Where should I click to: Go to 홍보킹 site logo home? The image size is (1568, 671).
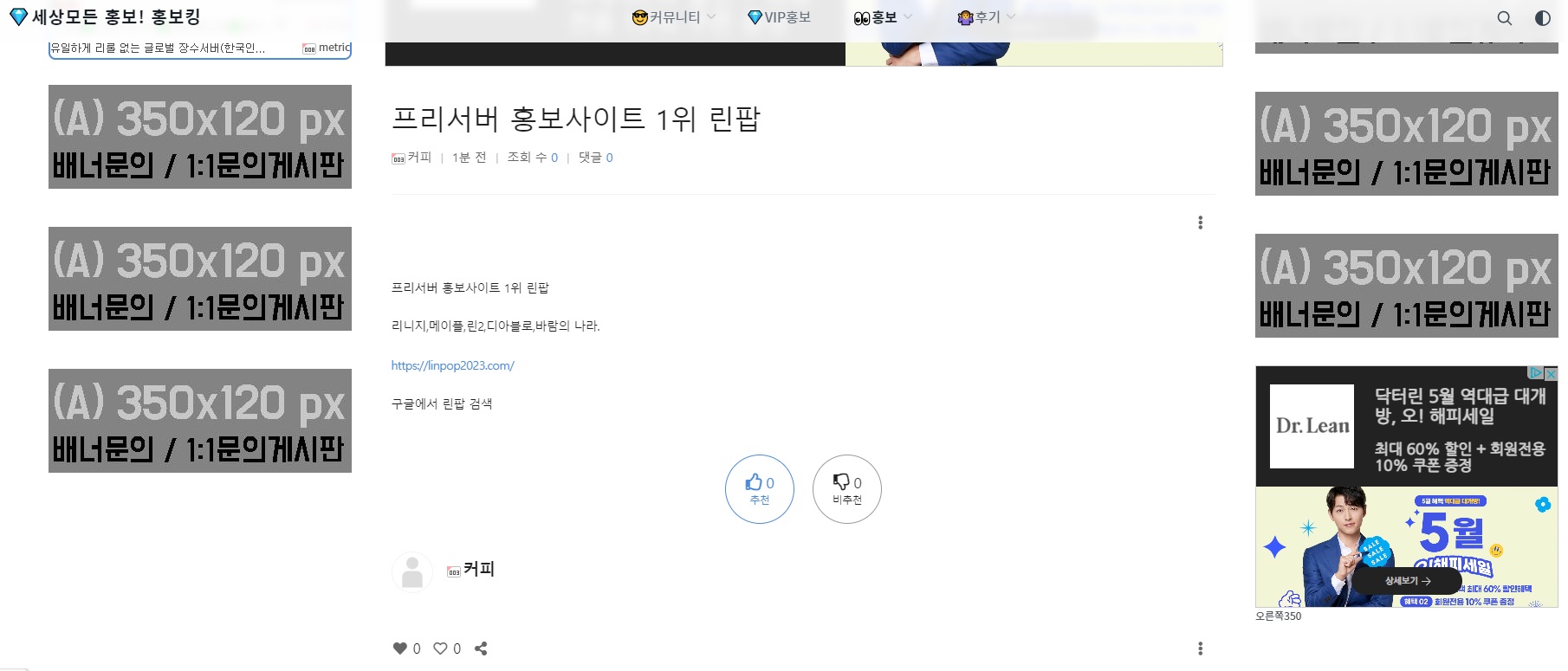[105, 17]
